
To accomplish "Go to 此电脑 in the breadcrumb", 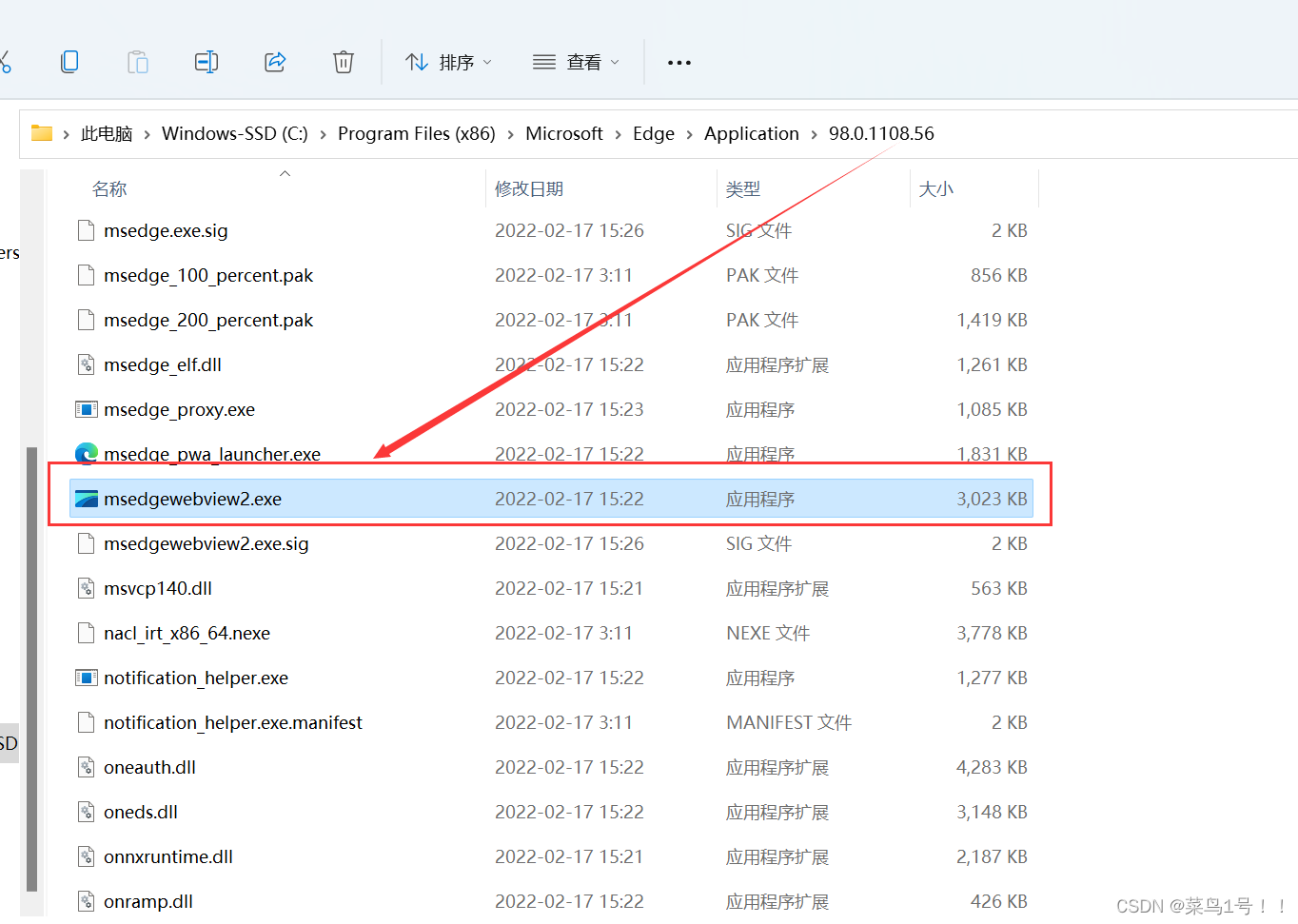I will tap(107, 133).
